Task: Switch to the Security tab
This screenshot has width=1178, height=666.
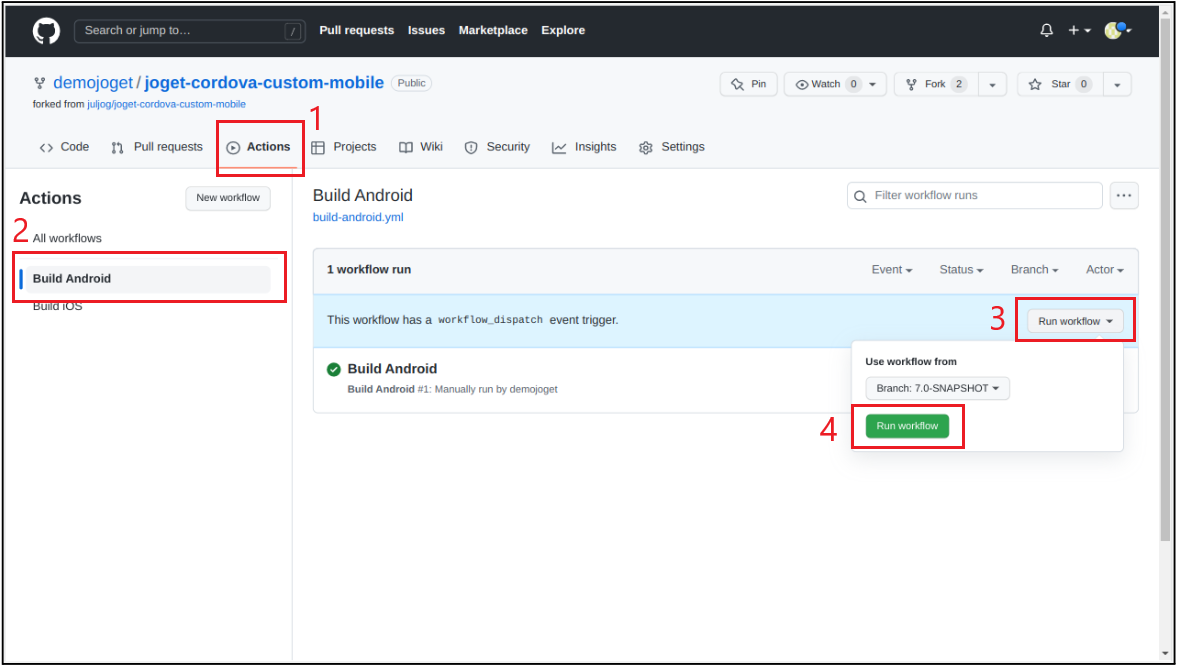Action: click(x=497, y=147)
